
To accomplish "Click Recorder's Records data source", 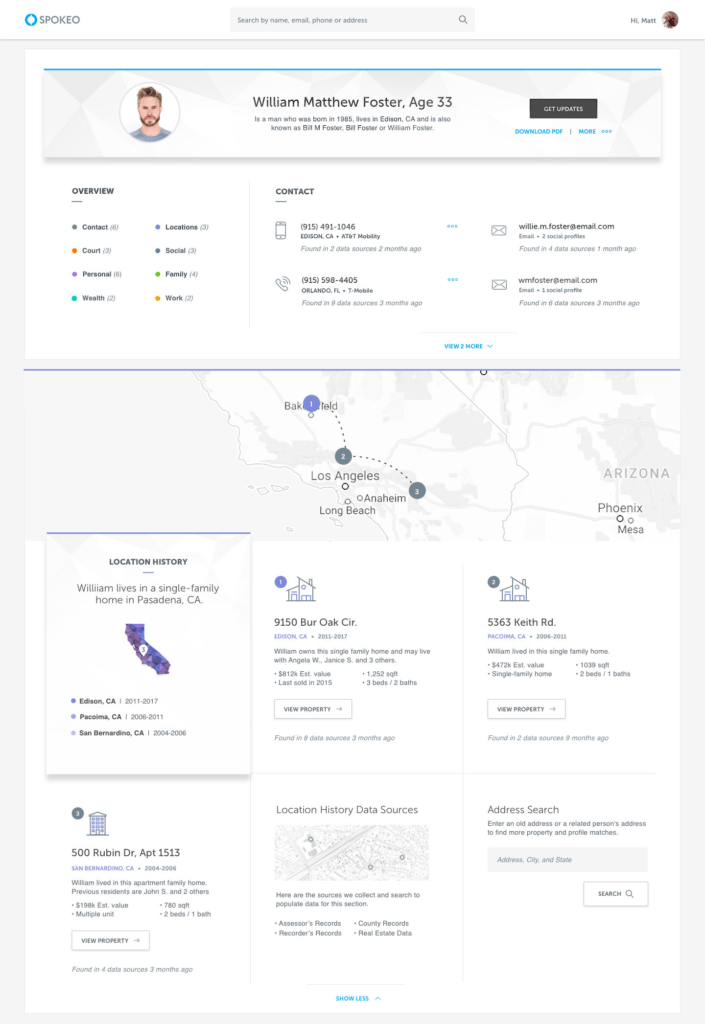I will click(309, 933).
